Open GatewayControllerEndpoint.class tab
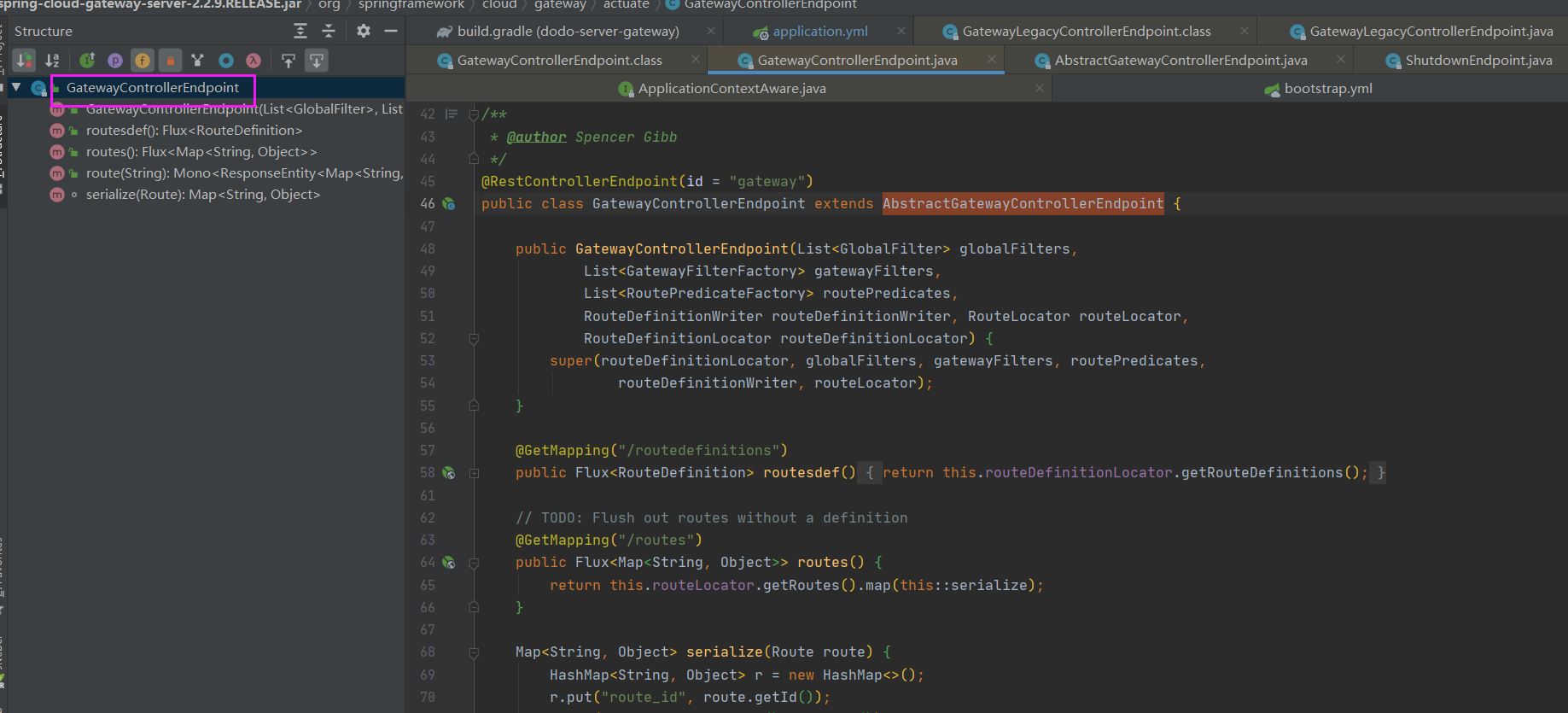This screenshot has height=713, width=1568. coord(559,61)
